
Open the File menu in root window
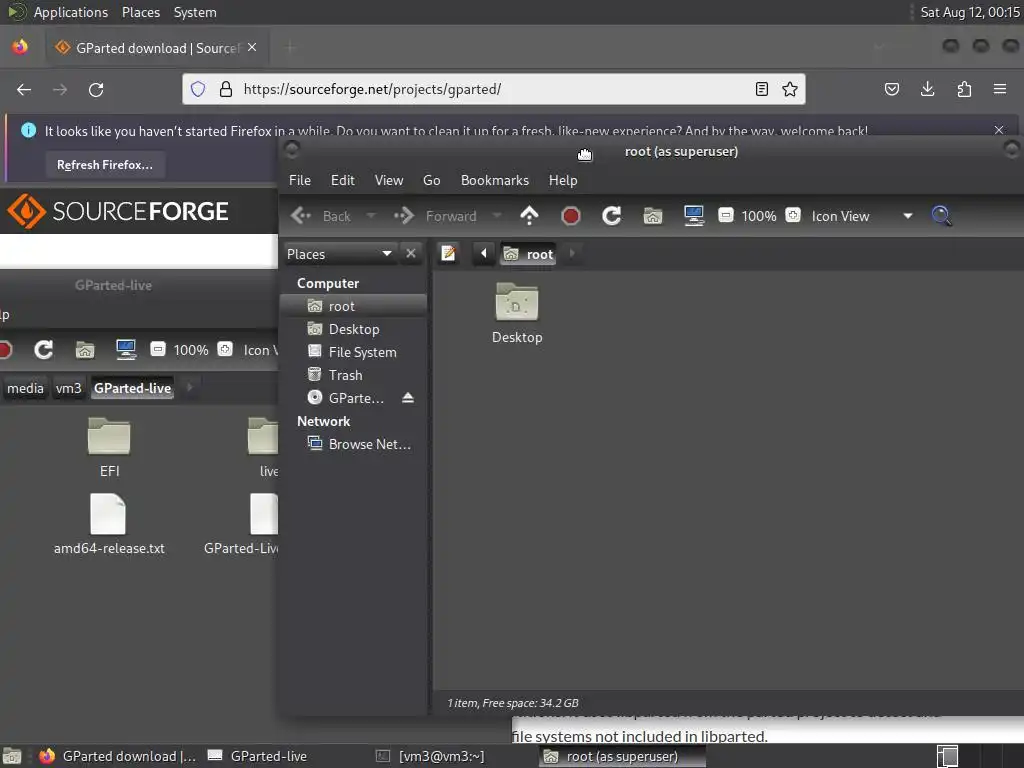tap(300, 180)
